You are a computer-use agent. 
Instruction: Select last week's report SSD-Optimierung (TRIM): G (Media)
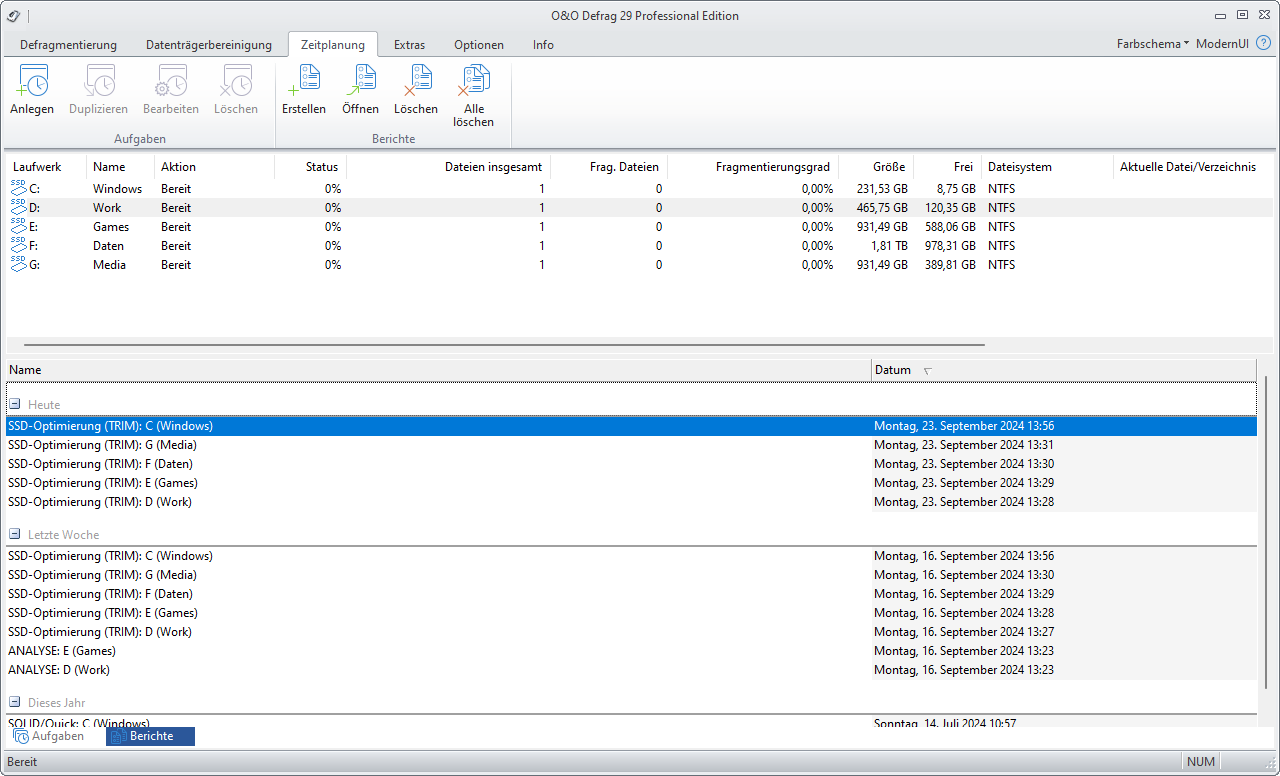click(631, 575)
